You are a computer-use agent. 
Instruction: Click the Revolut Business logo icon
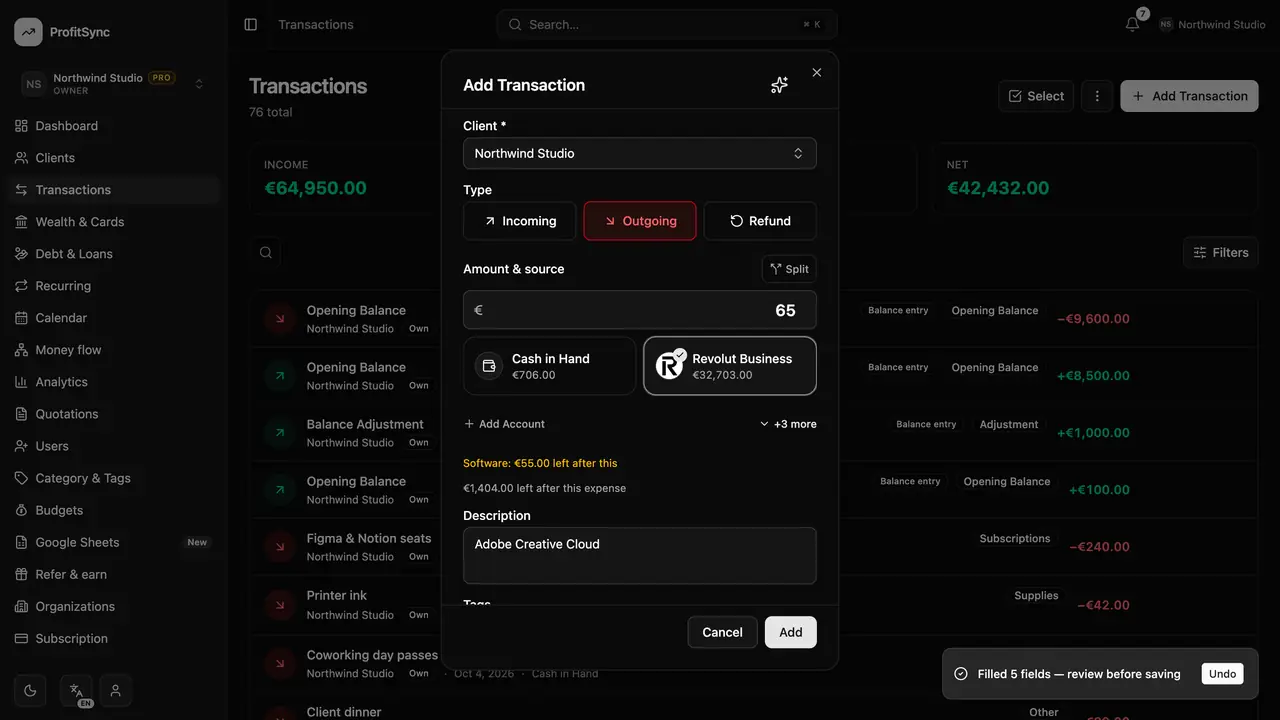[670, 365]
